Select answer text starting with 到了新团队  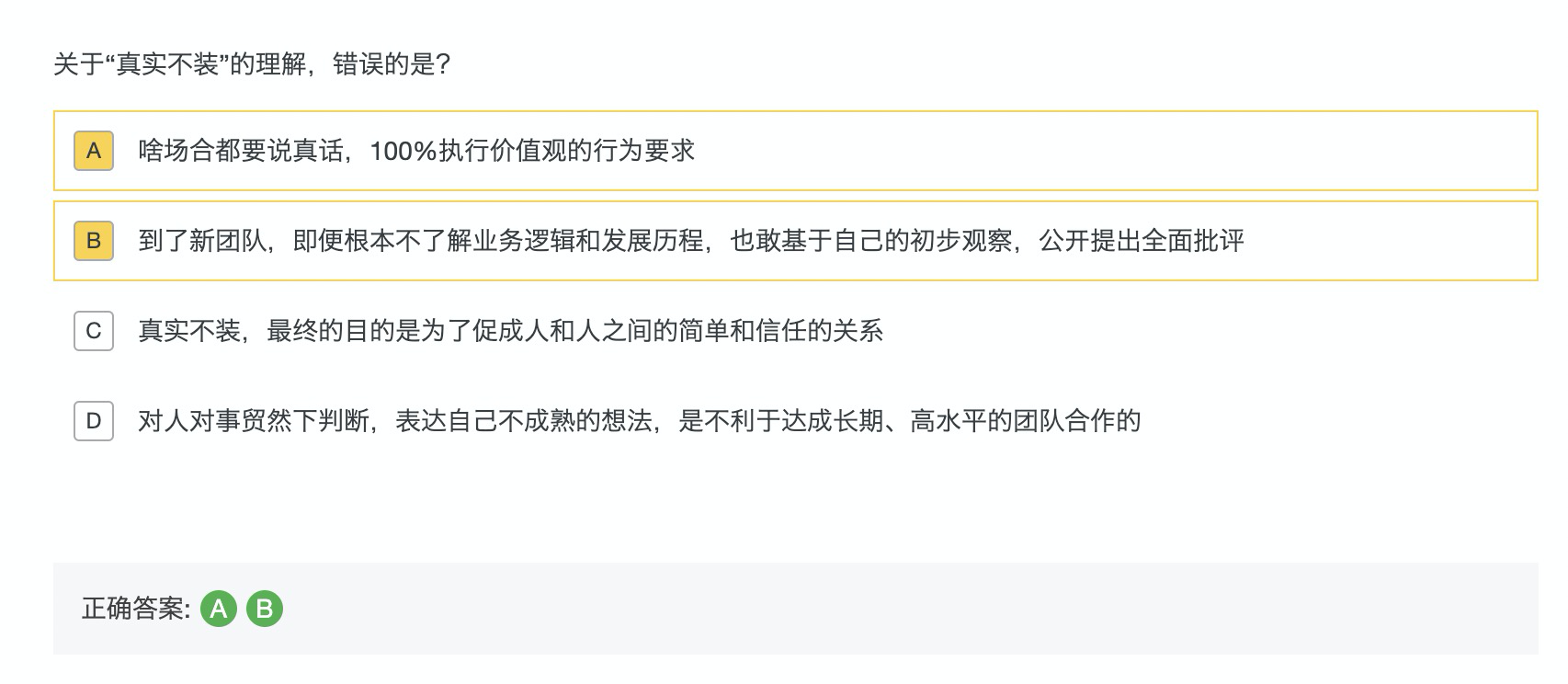[x=691, y=241]
